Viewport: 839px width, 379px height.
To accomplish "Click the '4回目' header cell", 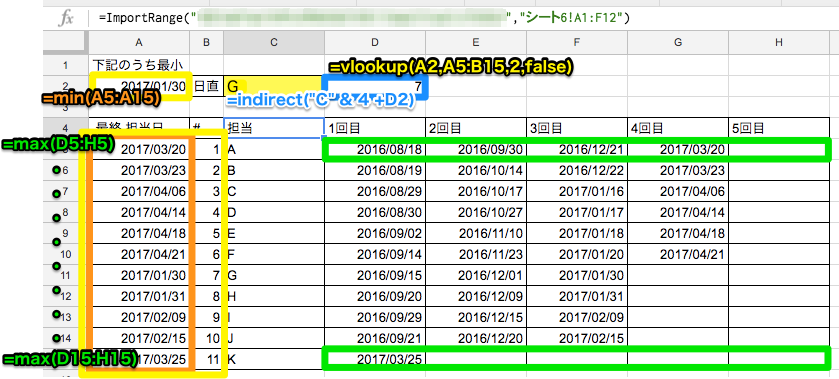I will (677, 128).
